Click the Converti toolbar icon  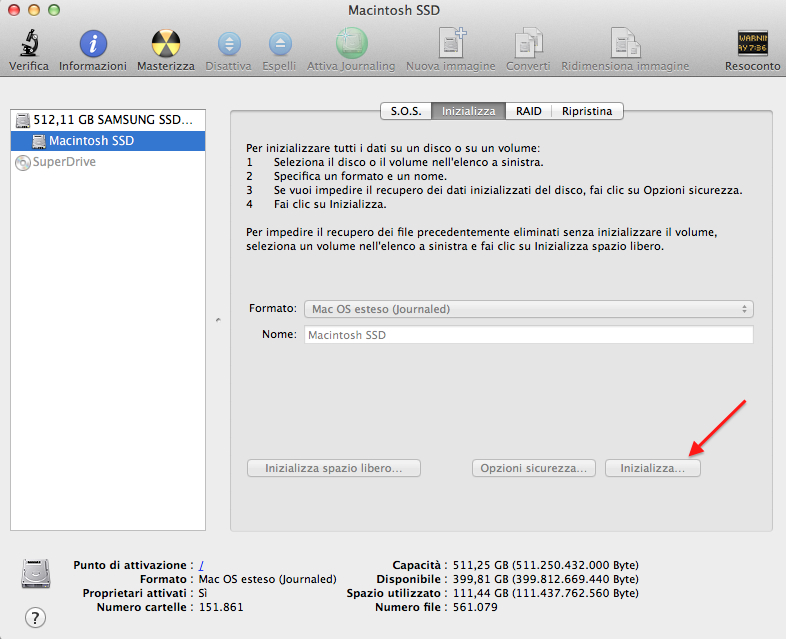[528, 43]
